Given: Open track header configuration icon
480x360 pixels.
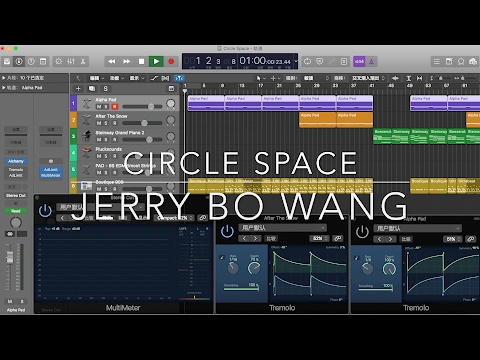Looking at the screenshot, I should click(x=171, y=88).
